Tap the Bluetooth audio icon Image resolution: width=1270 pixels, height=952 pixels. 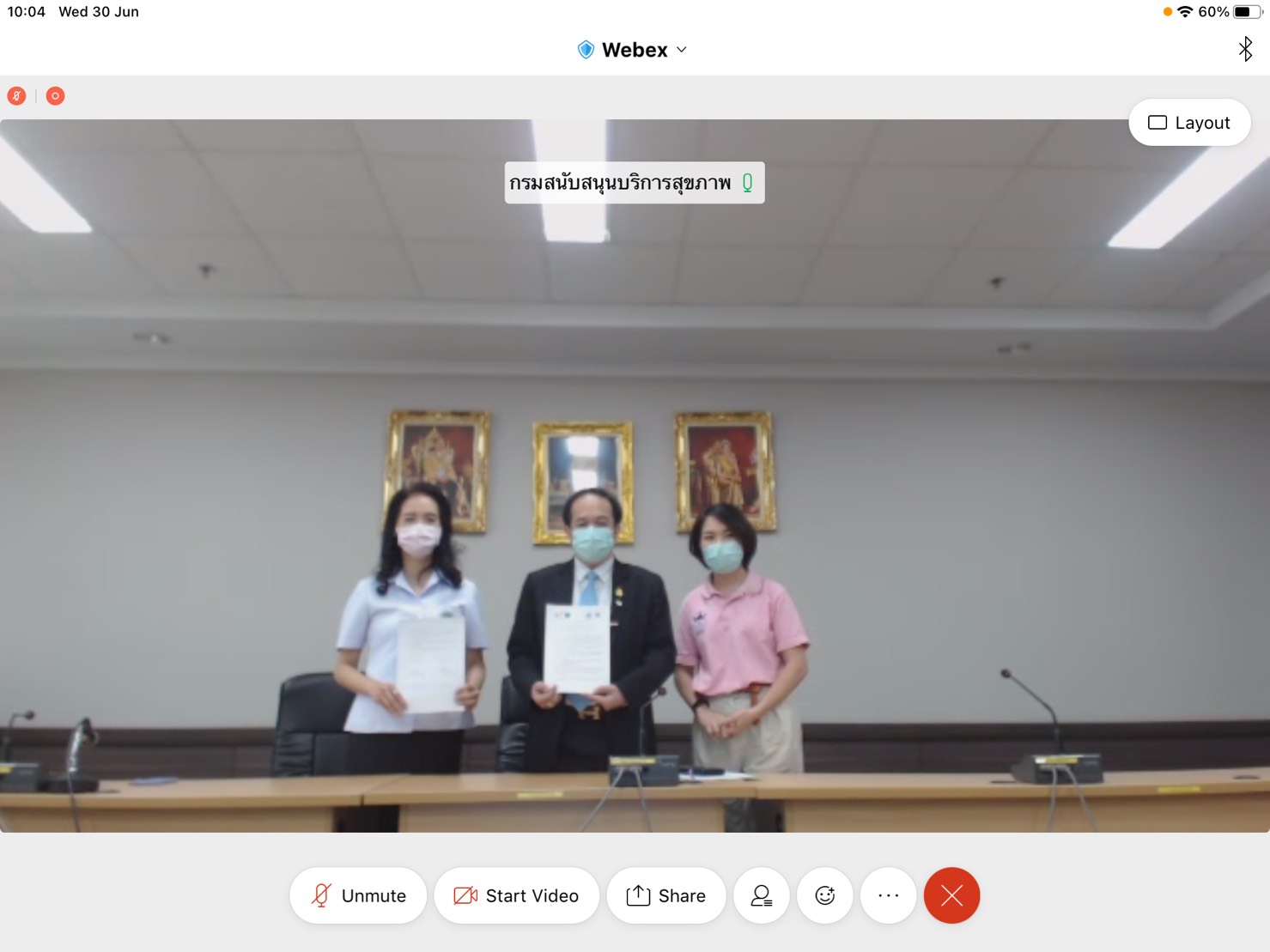(x=1245, y=49)
